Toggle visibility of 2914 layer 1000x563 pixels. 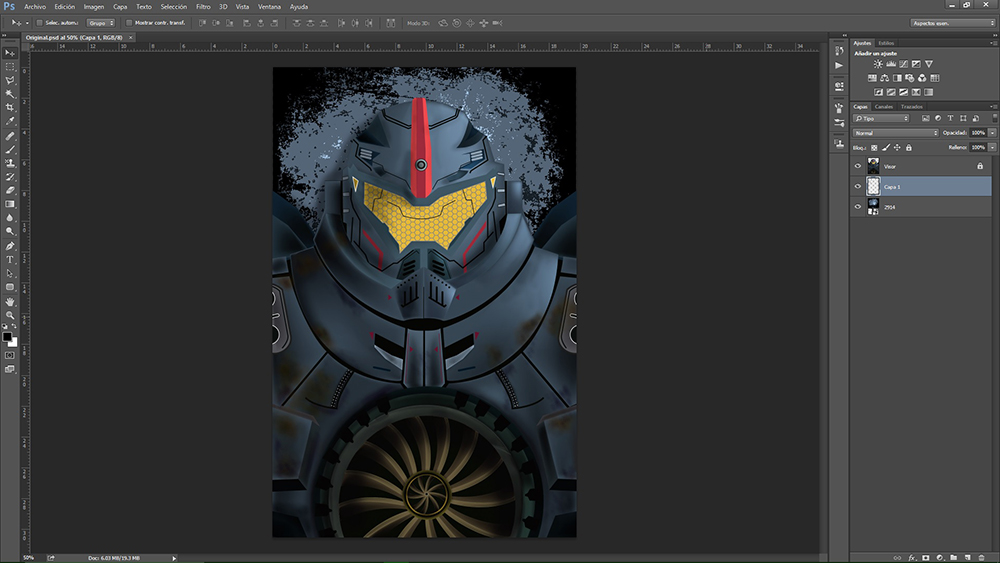click(x=858, y=207)
